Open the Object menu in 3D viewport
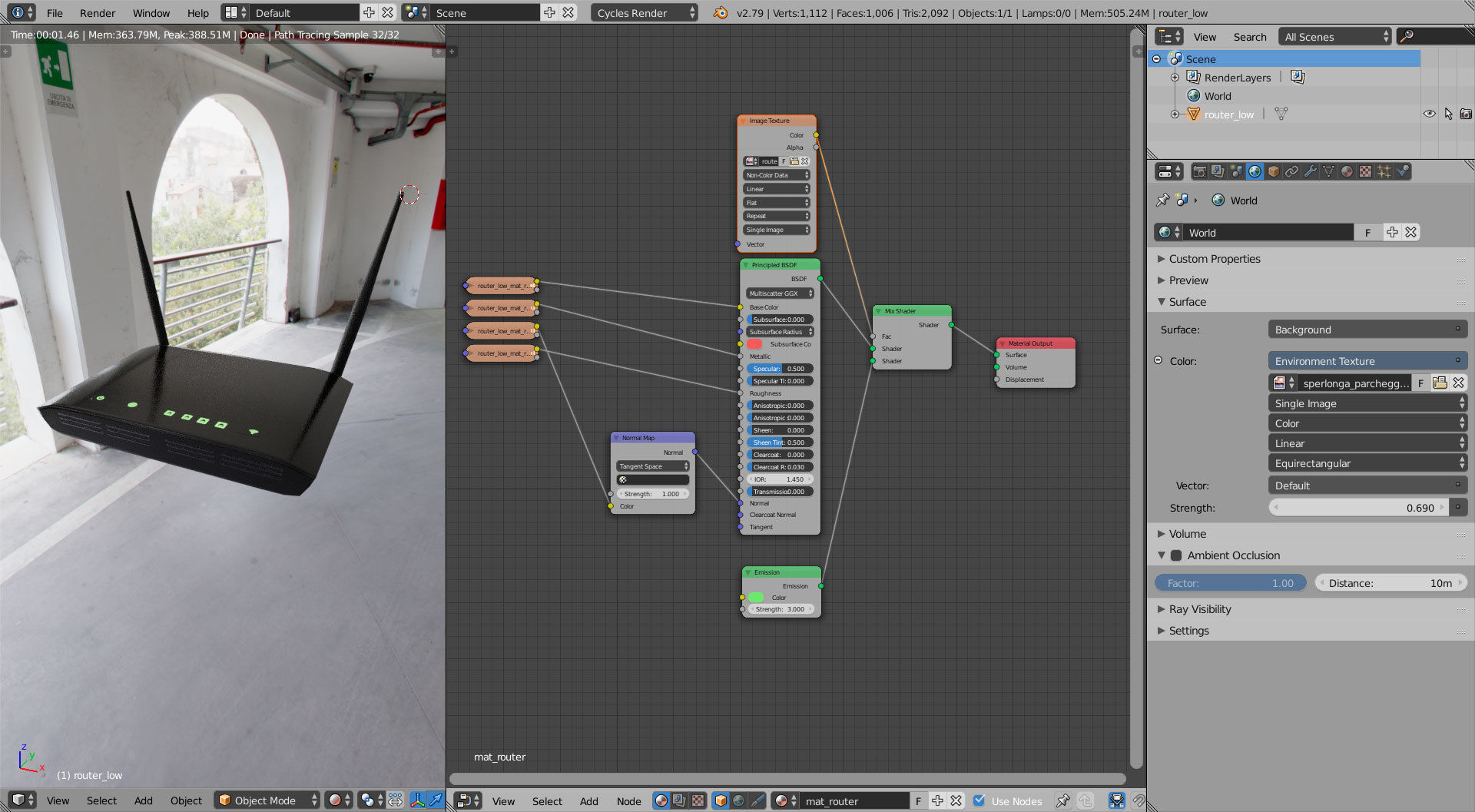Viewport: 1475px width, 812px height. pyautogui.click(x=186, y=800)
